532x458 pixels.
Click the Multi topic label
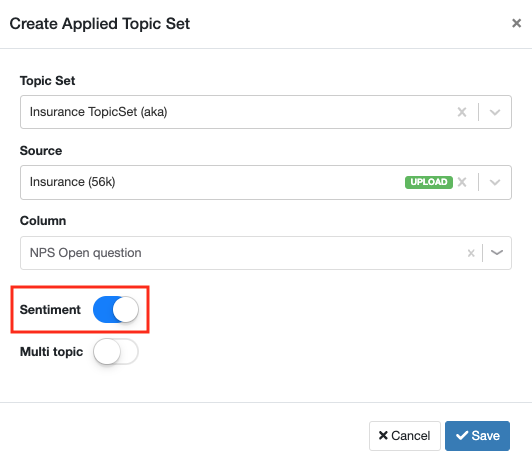(52, 352)
